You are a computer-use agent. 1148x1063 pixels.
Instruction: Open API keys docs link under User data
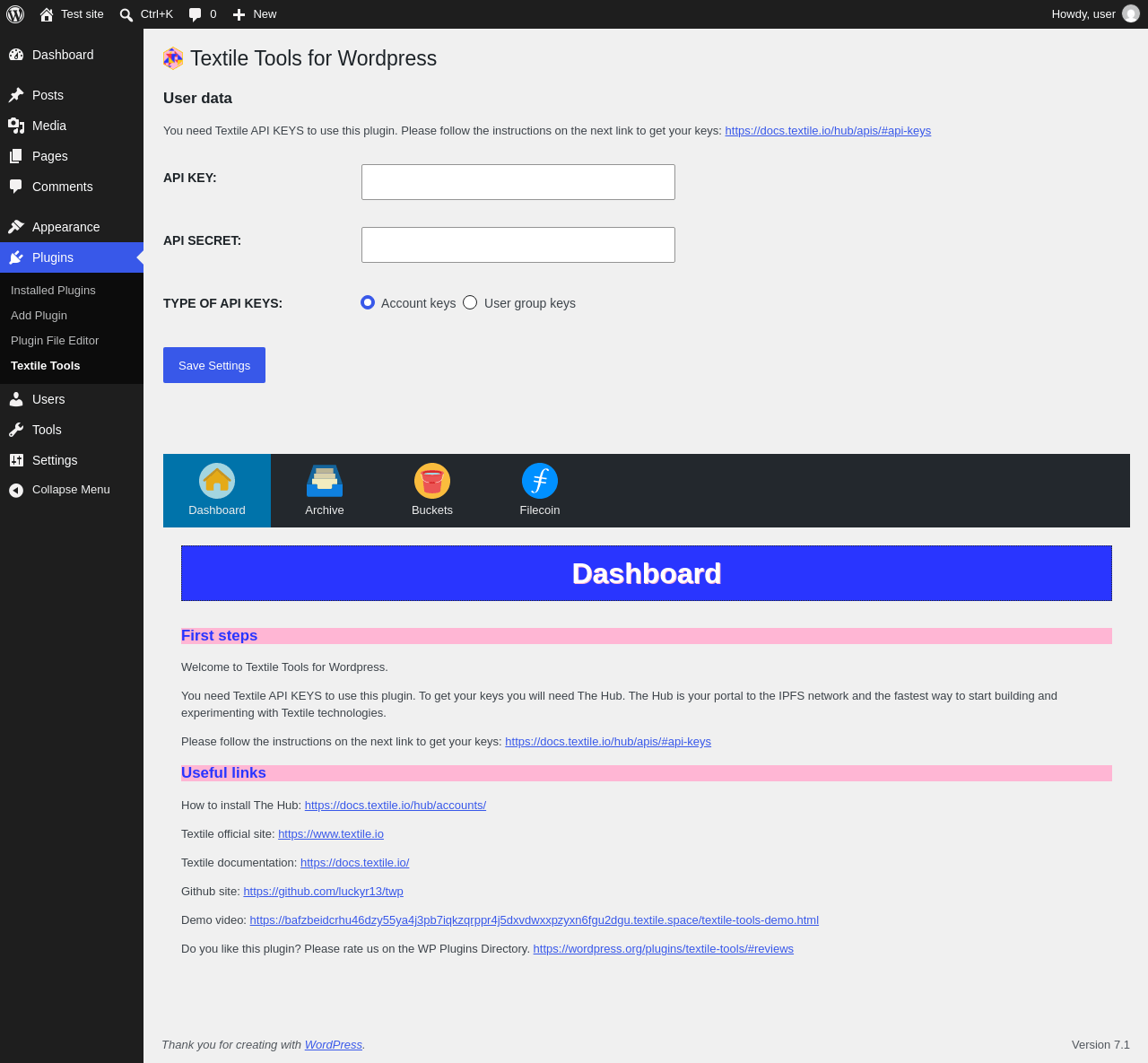[x=828, y=131]
